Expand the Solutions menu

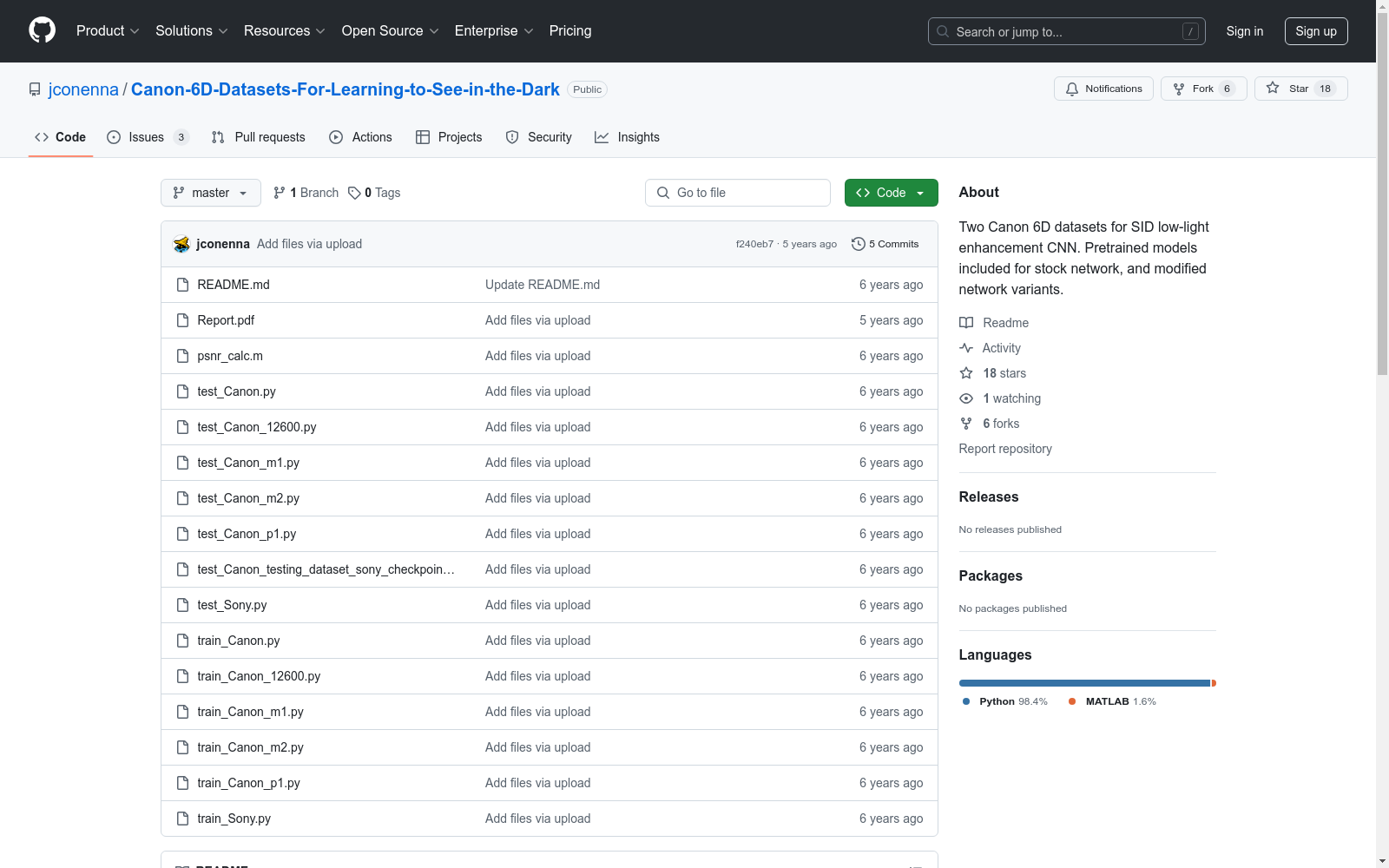pos(192,31)
